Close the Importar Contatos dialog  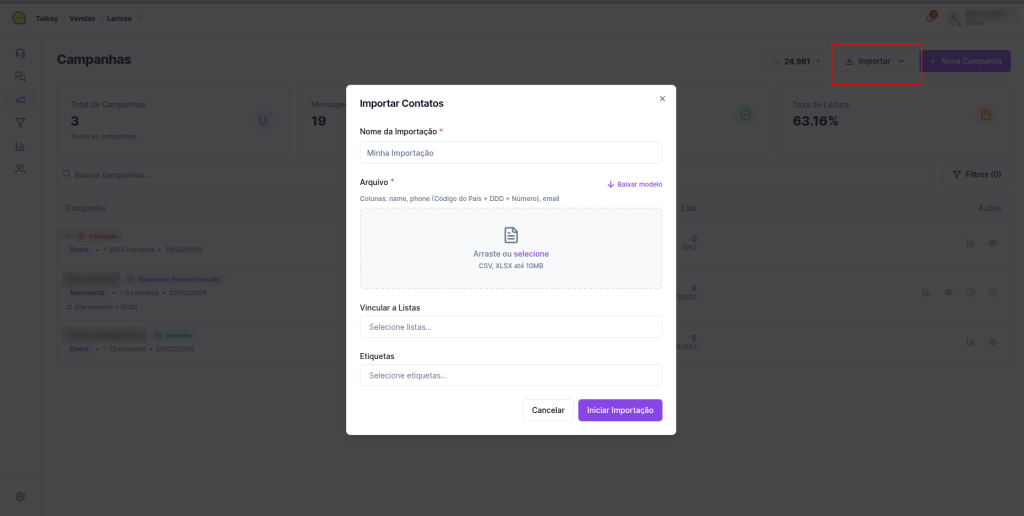pos(662,98)
